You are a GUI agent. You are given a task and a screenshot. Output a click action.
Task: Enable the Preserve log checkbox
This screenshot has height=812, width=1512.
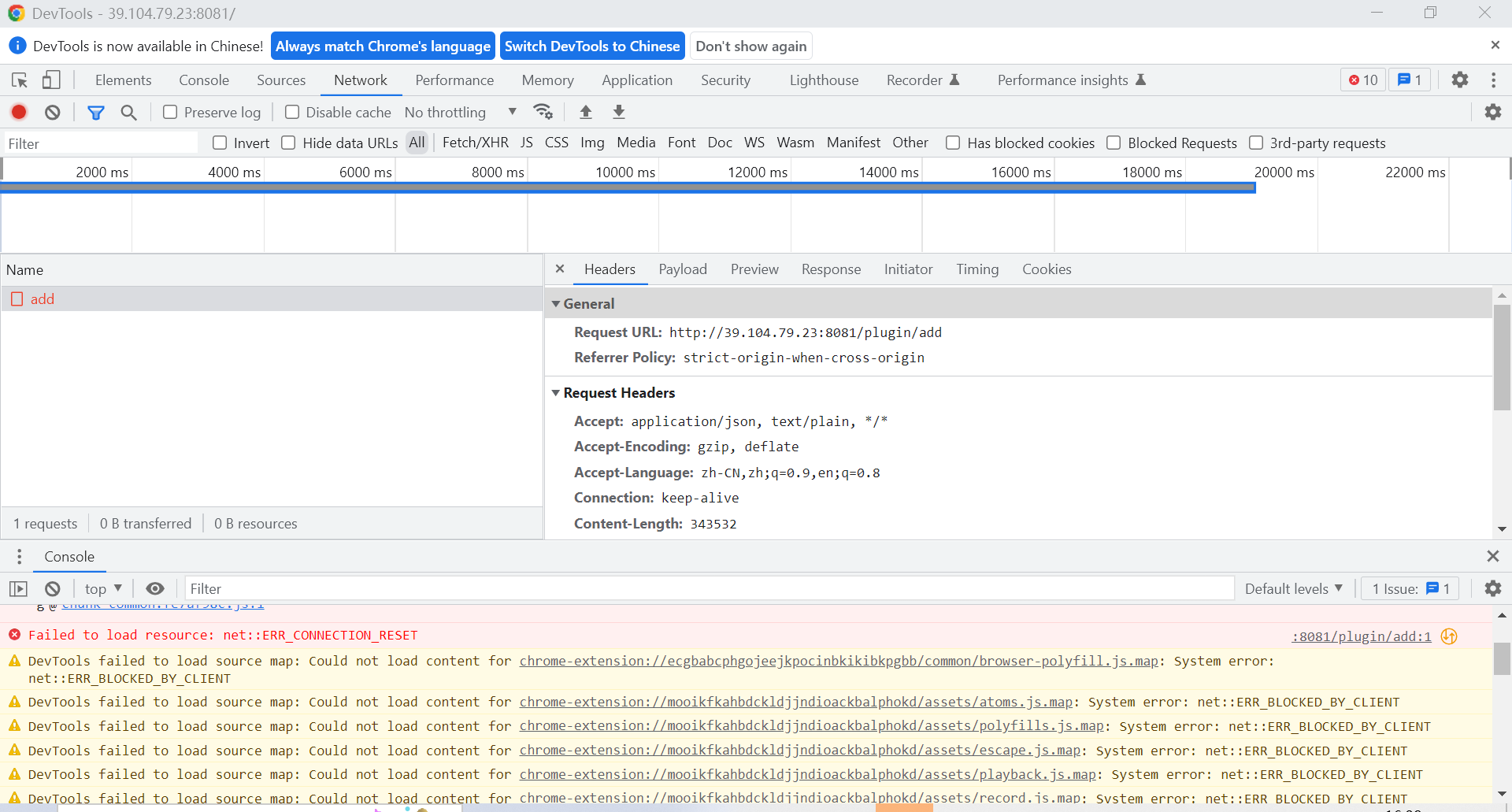(169, 112)
